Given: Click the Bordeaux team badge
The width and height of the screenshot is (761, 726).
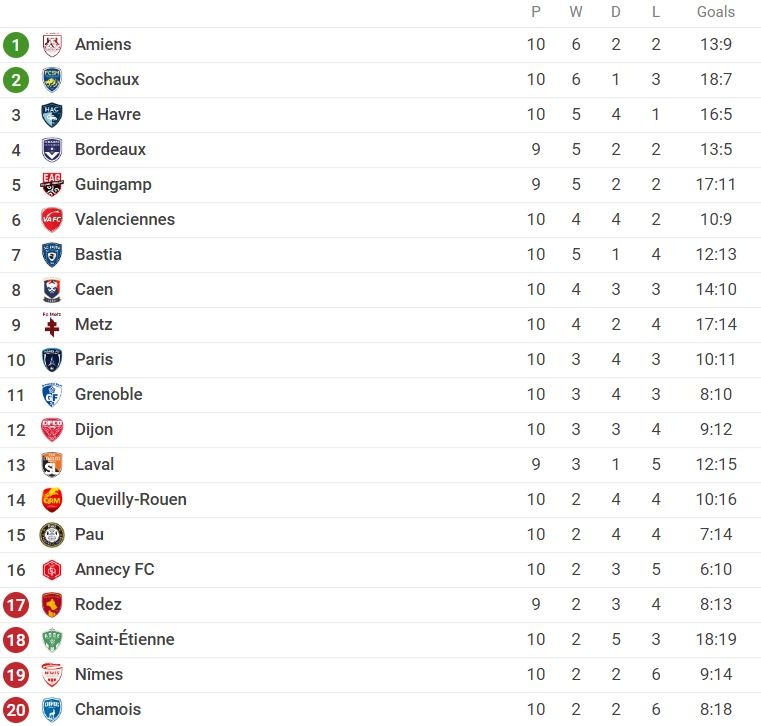Looking at the screenshot, I should coord(52,150).
